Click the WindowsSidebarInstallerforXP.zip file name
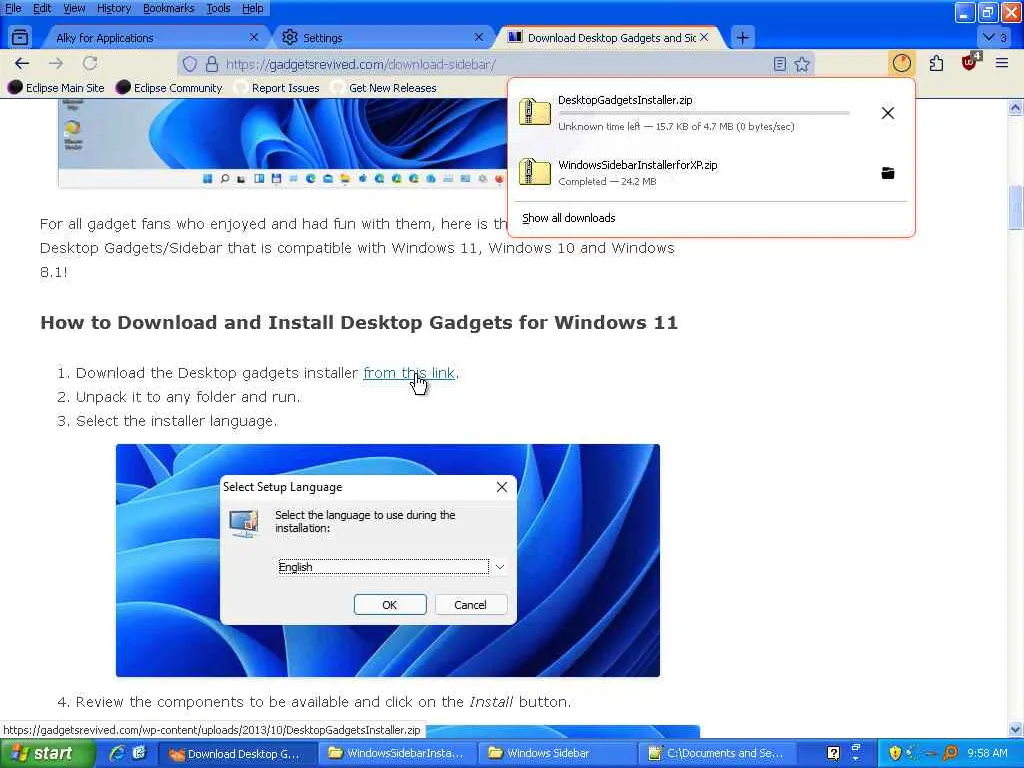Image resolution: width=1024 pixels, height=768 pixels. [x=637, y=165]
